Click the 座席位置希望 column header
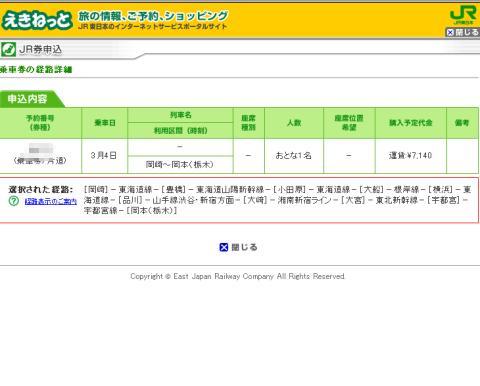 [x=349, y=123]
